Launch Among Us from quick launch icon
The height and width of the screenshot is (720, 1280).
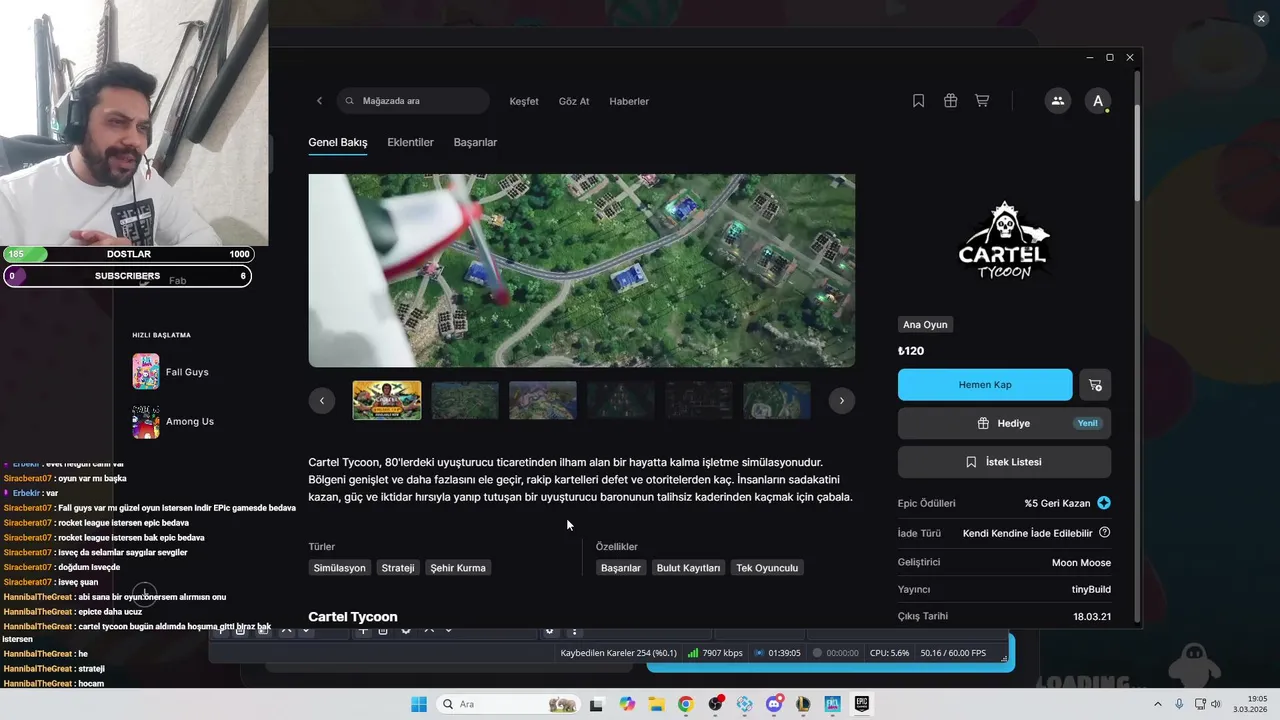coord(146,421)
